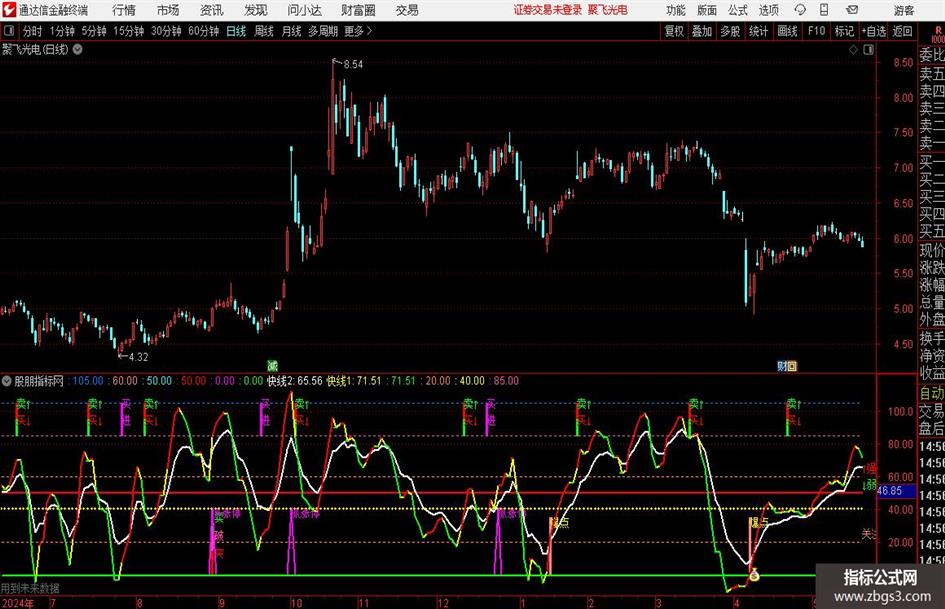Click the green 涨 marker on the chart
The image size is (945, 609).
272,365
